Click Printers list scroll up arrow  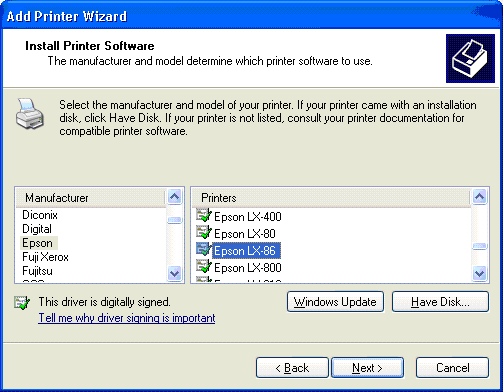480,197
